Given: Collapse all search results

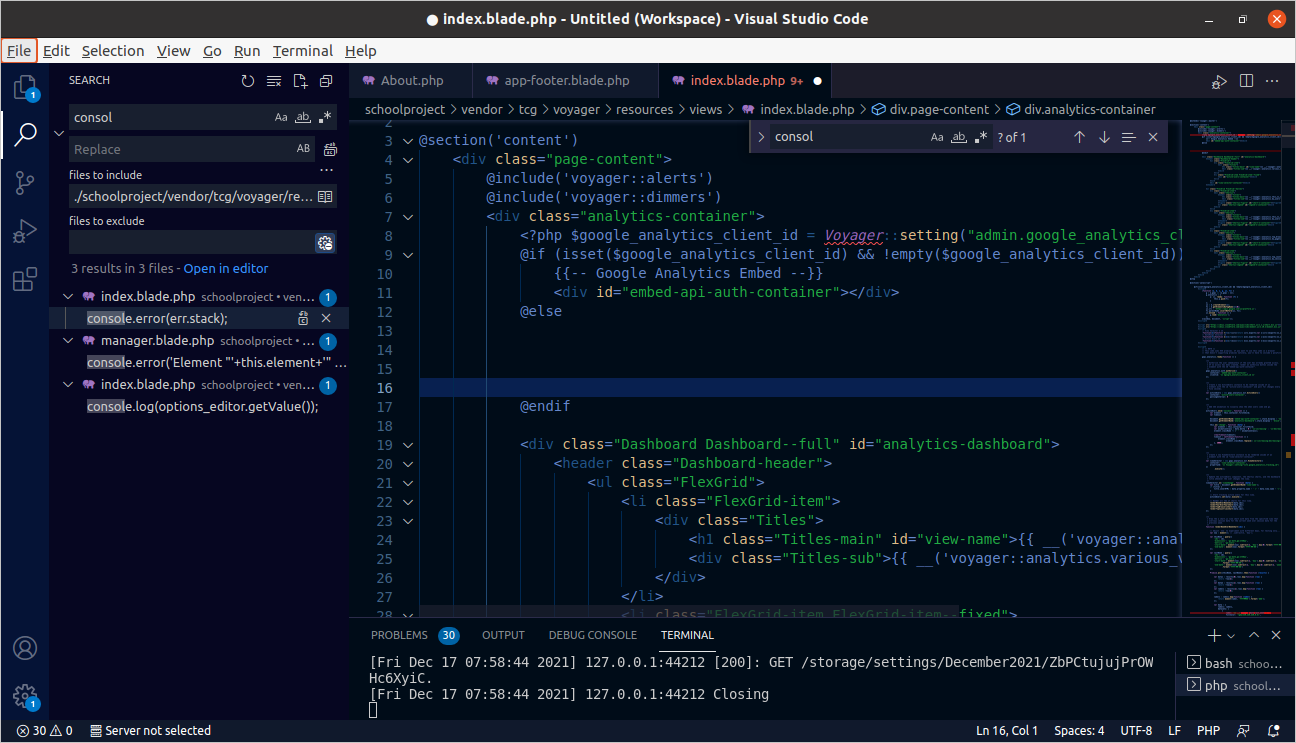Looking at the screenshot, I should [326, 81].
